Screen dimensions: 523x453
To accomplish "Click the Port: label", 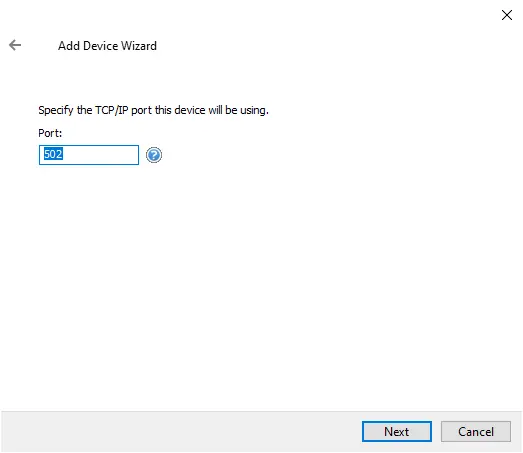I will click(x=50, y=133).
